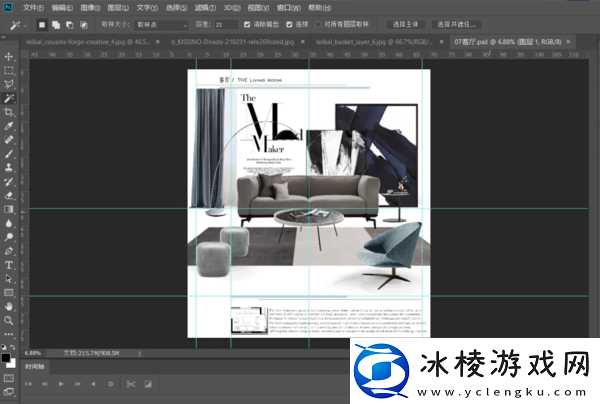Select the Eraser tool
The height and width of the screenshot is (404, 600).
point(8,195)
